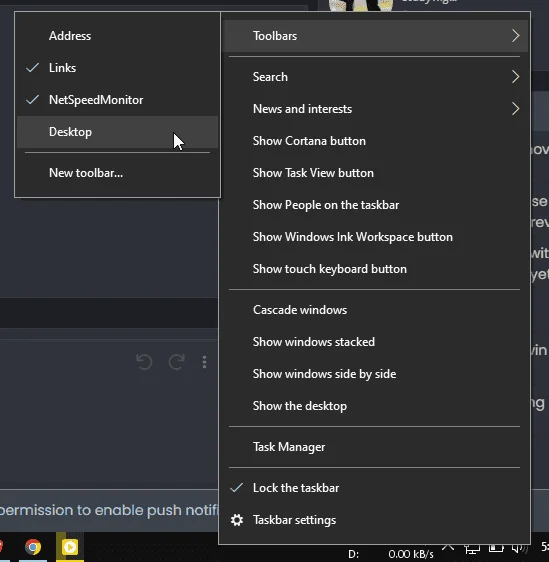Toggle Show touch keyboard button
Screen dimensions: 549x562
(x=374, y=269)
